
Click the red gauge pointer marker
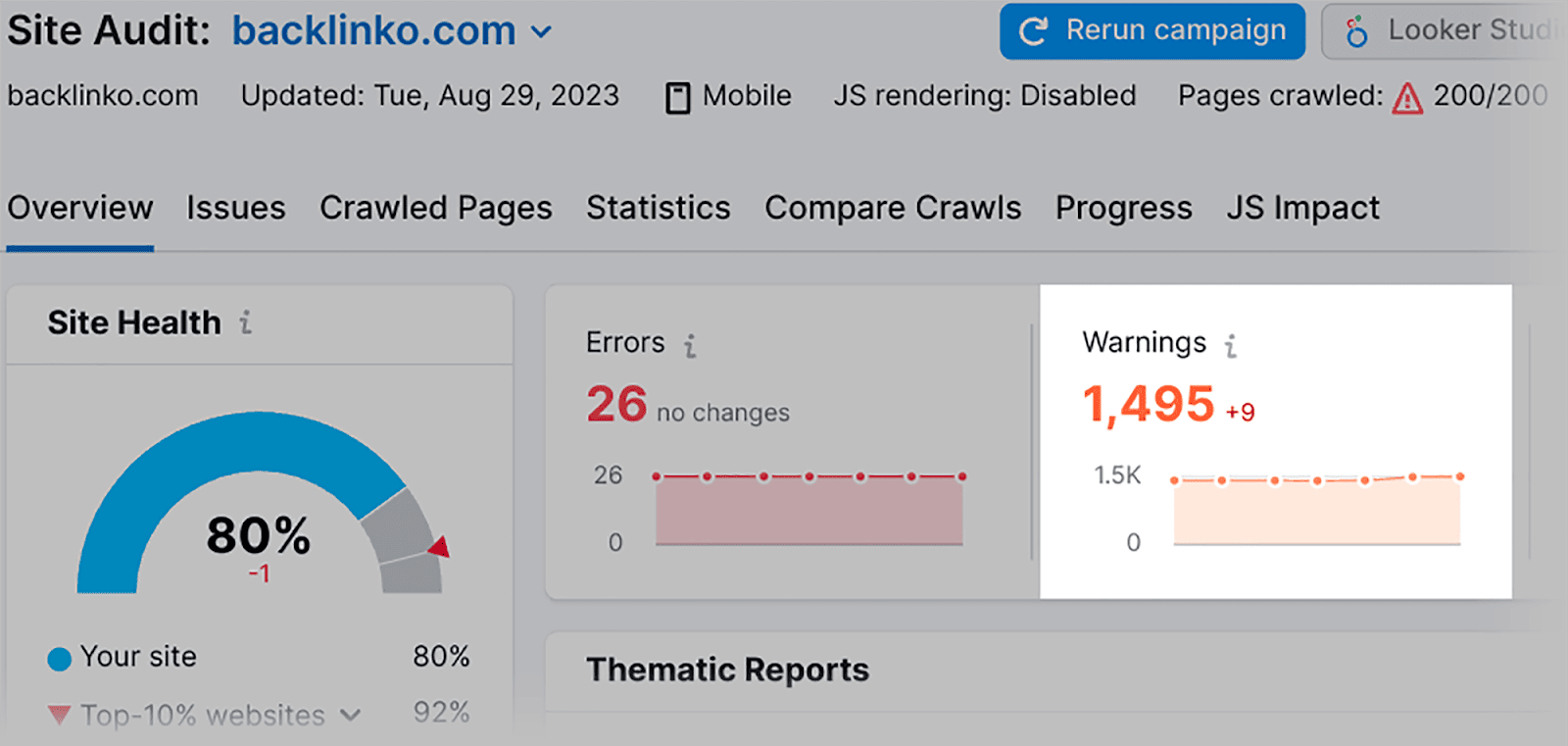pos(439,547)
